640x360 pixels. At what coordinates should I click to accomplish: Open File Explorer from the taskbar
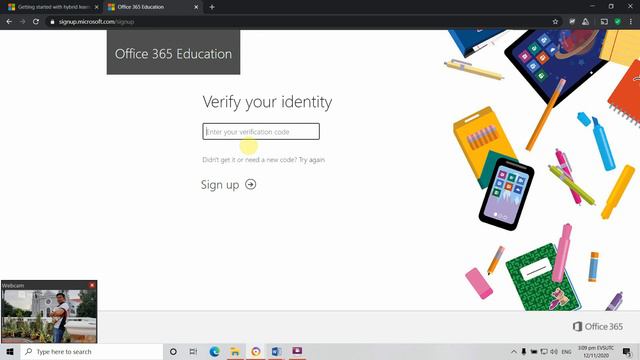click(235, 351)
